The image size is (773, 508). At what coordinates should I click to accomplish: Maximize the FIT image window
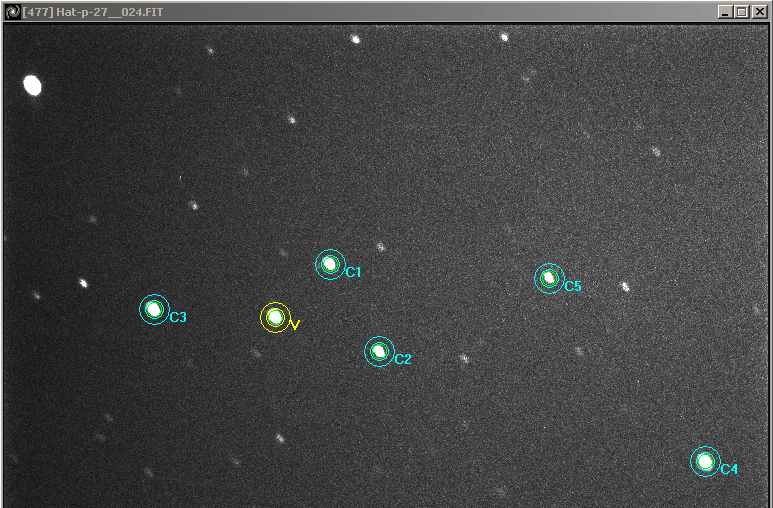741,11
